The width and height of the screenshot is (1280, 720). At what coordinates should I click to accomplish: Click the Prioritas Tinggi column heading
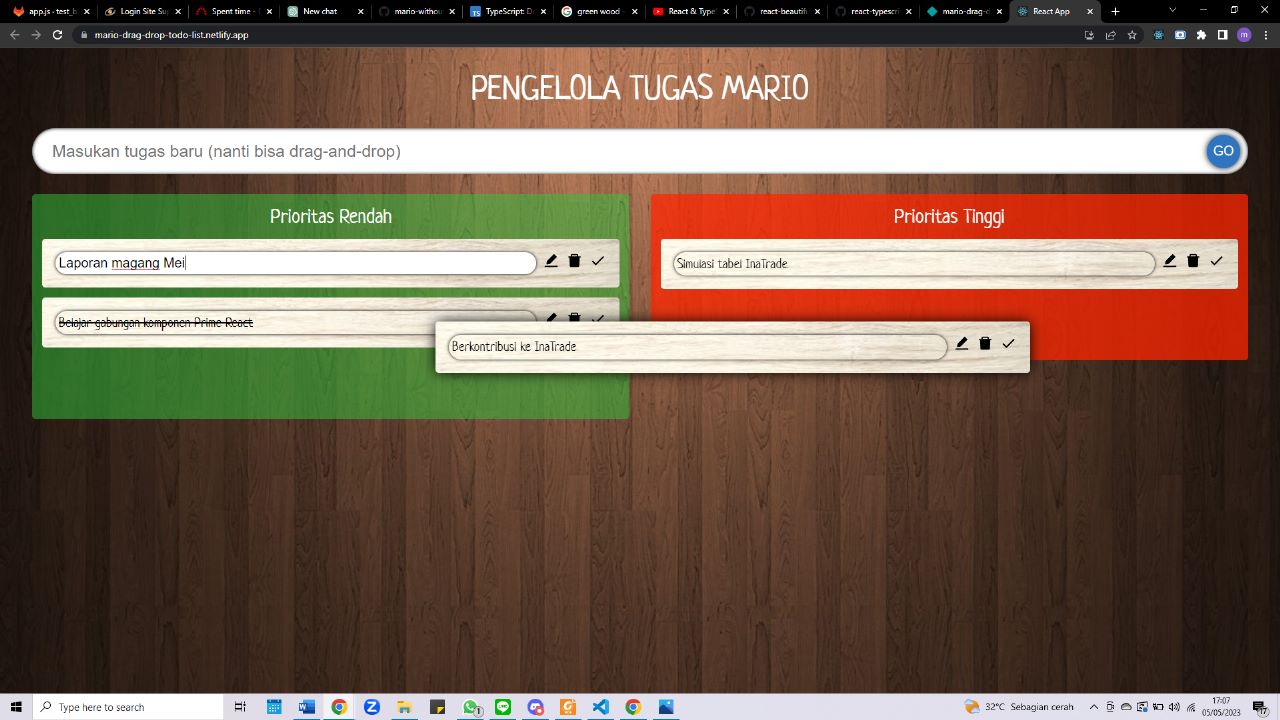coord(949,217)
